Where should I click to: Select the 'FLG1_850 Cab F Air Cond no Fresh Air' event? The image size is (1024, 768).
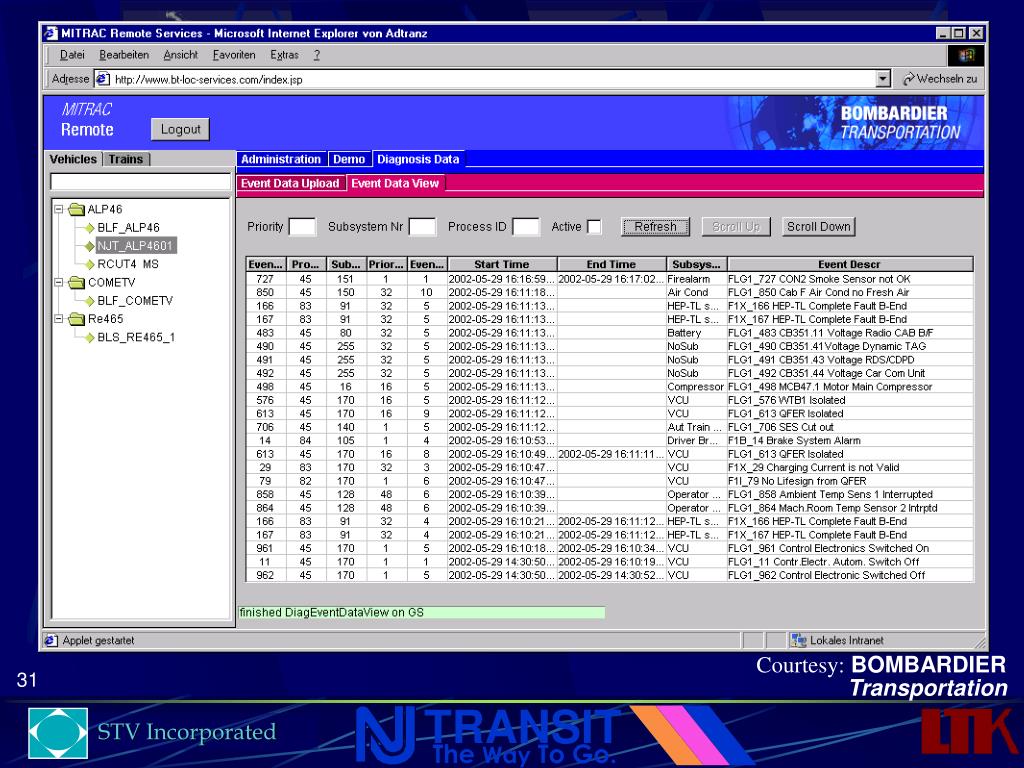pos(609,293)
